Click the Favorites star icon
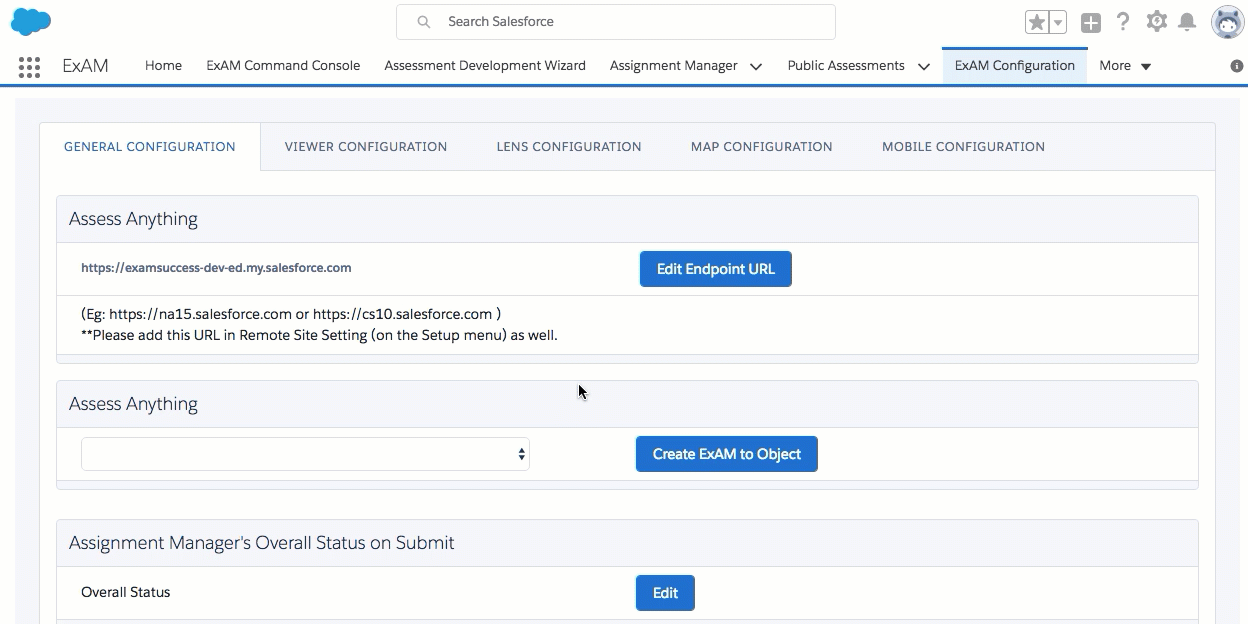The height and width of the screenshot is (624, 1248). coord(1037,22)
